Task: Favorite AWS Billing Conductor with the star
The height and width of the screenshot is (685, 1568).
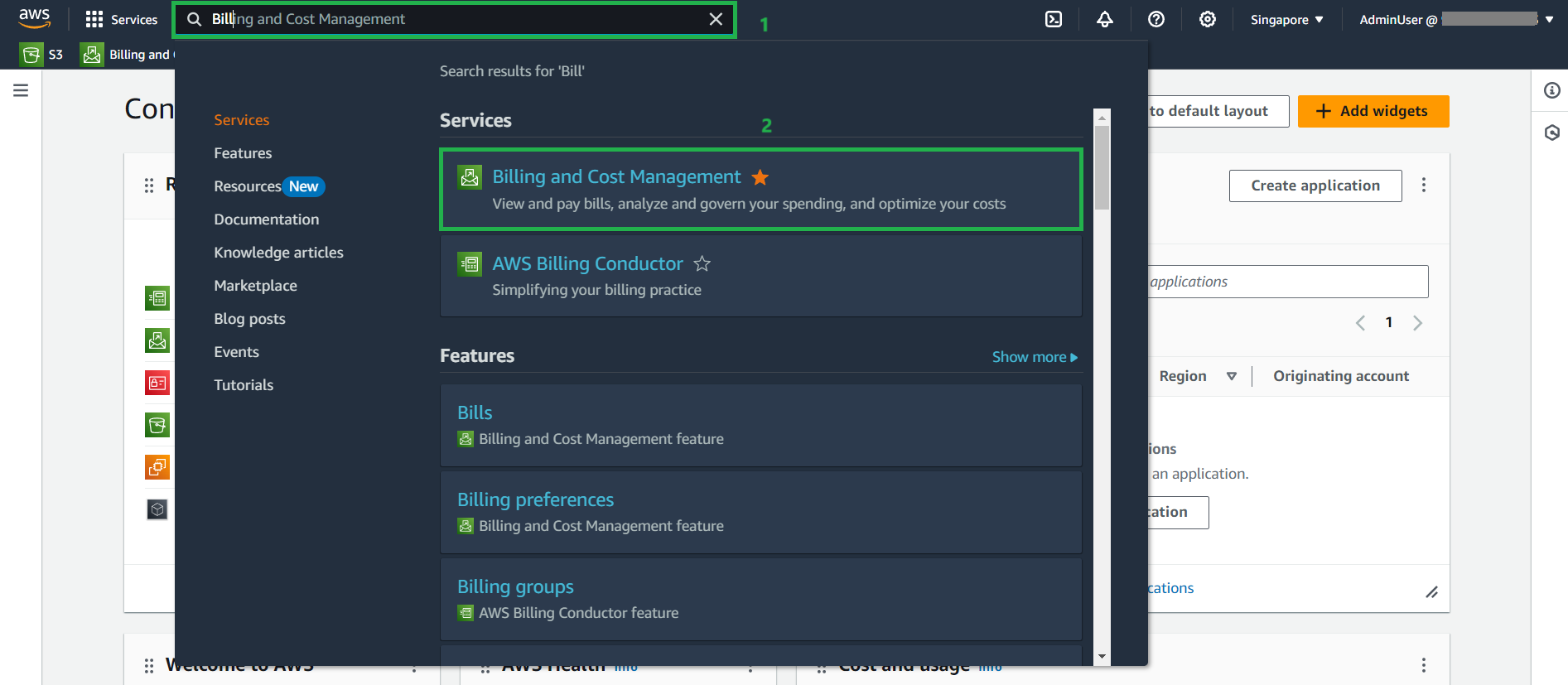Action: 702,263
